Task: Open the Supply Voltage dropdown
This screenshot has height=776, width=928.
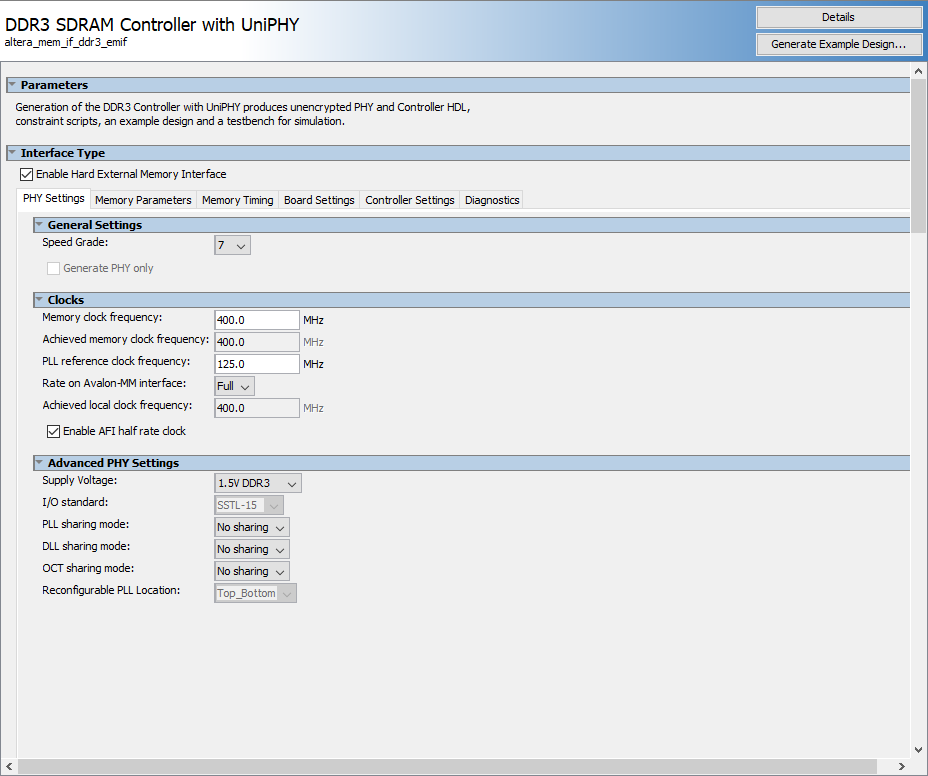Action: click(x=258, y=483)
